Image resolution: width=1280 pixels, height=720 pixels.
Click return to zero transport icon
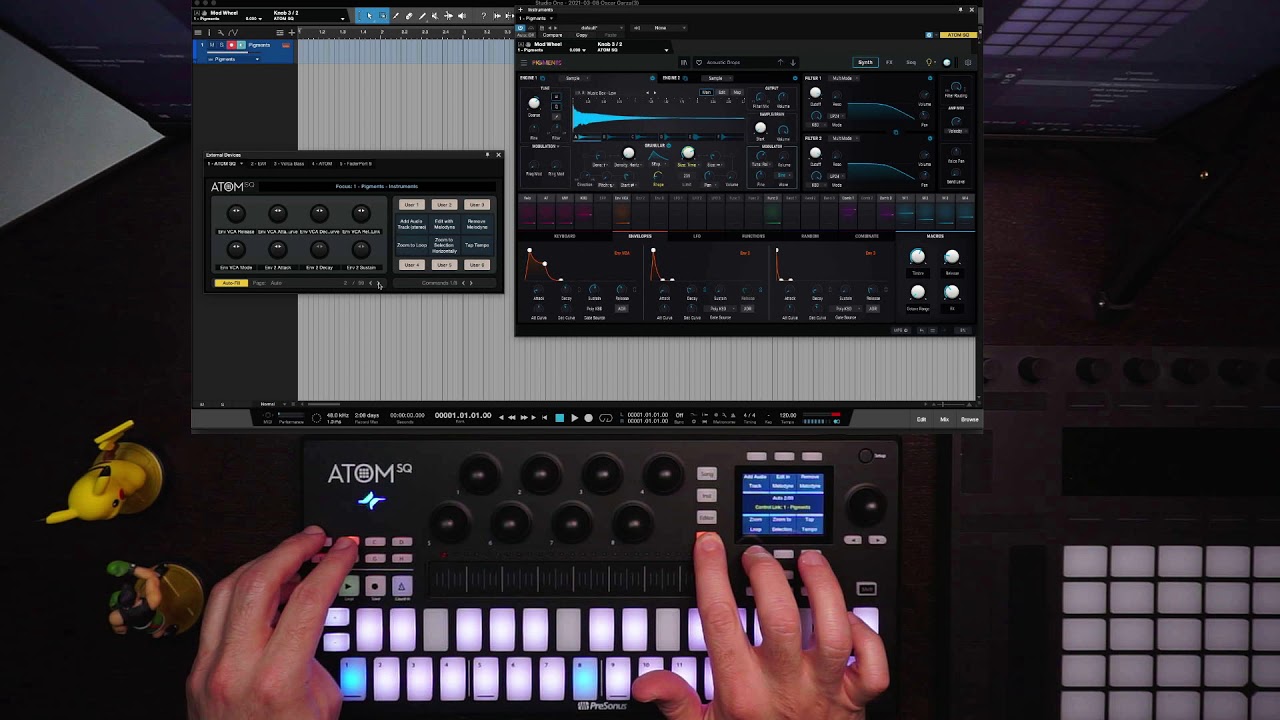(x=545, y=418)
